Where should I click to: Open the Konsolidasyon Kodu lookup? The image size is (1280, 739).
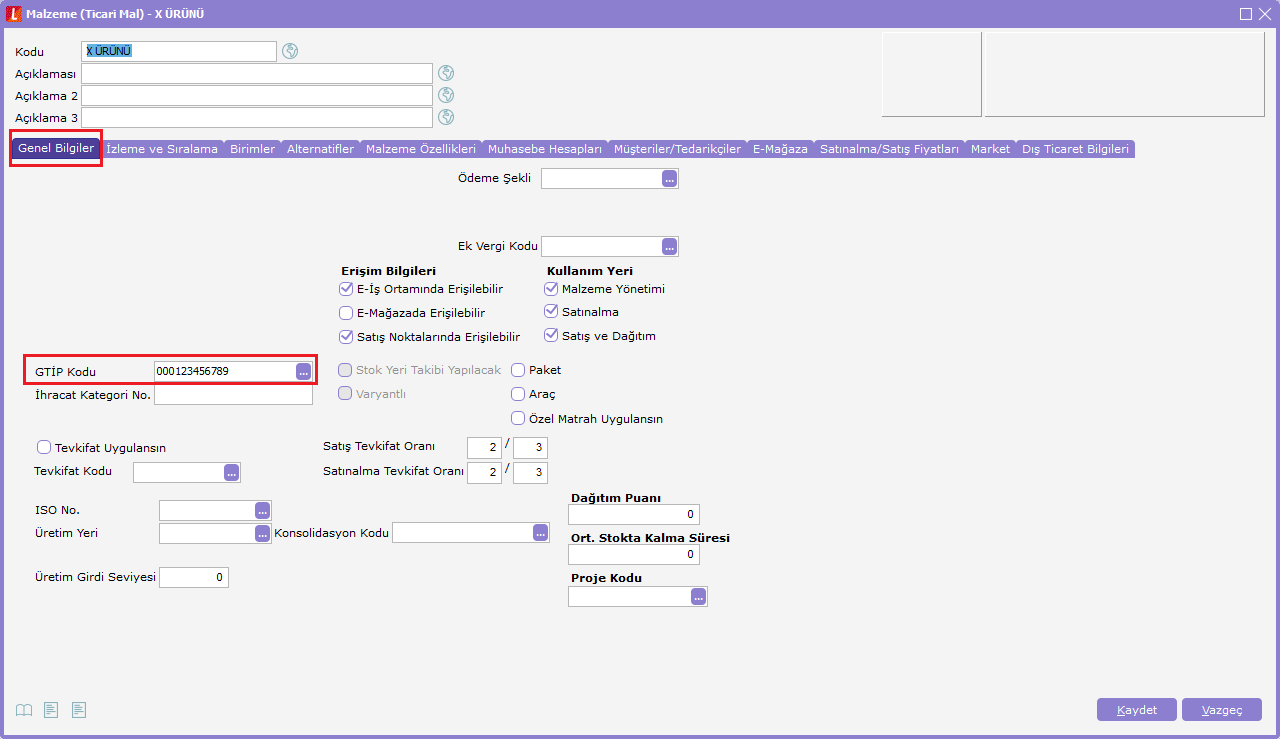540,533
